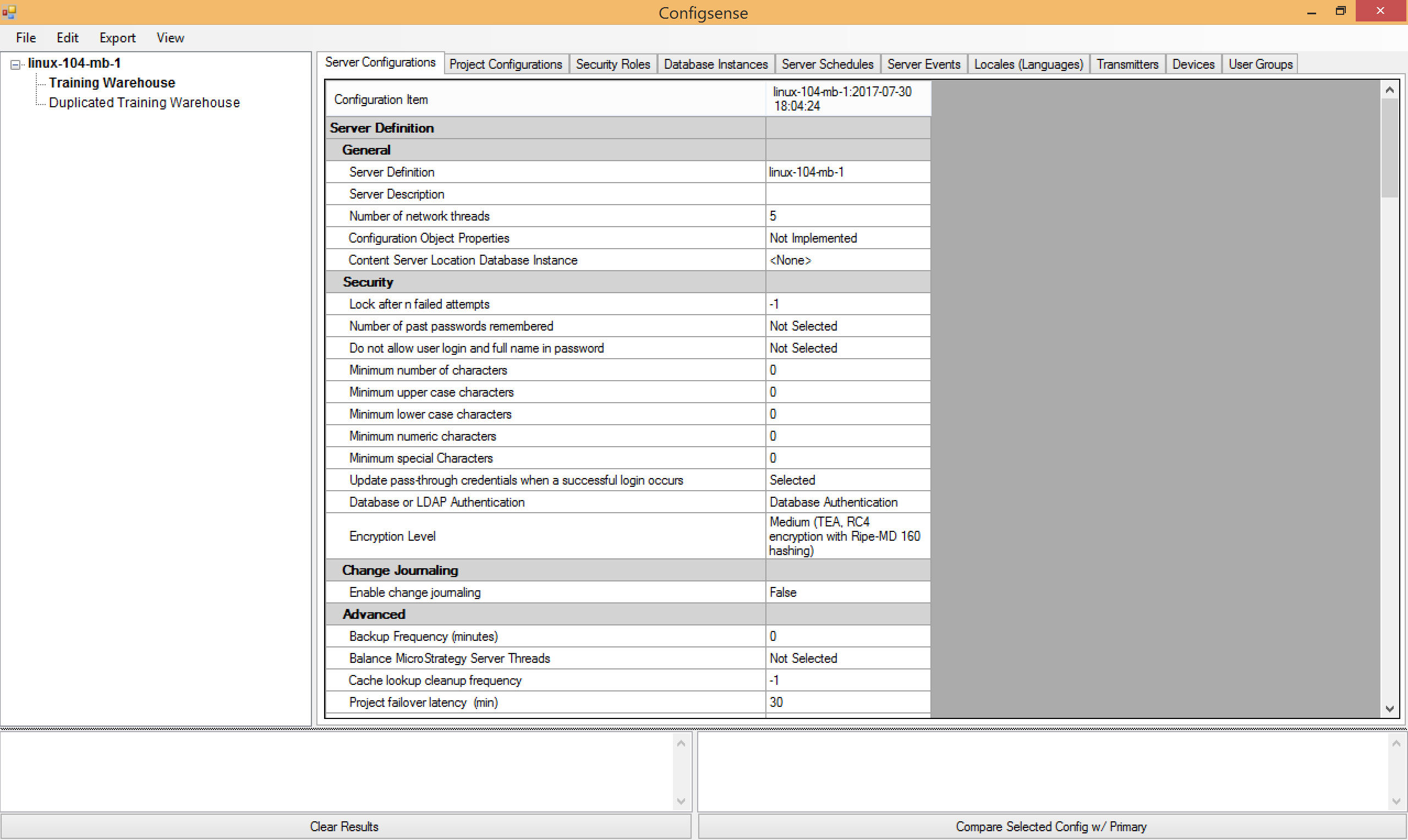Open the File menu
1408x840 pixels.
pyautogui.click(x=25, y=38)
